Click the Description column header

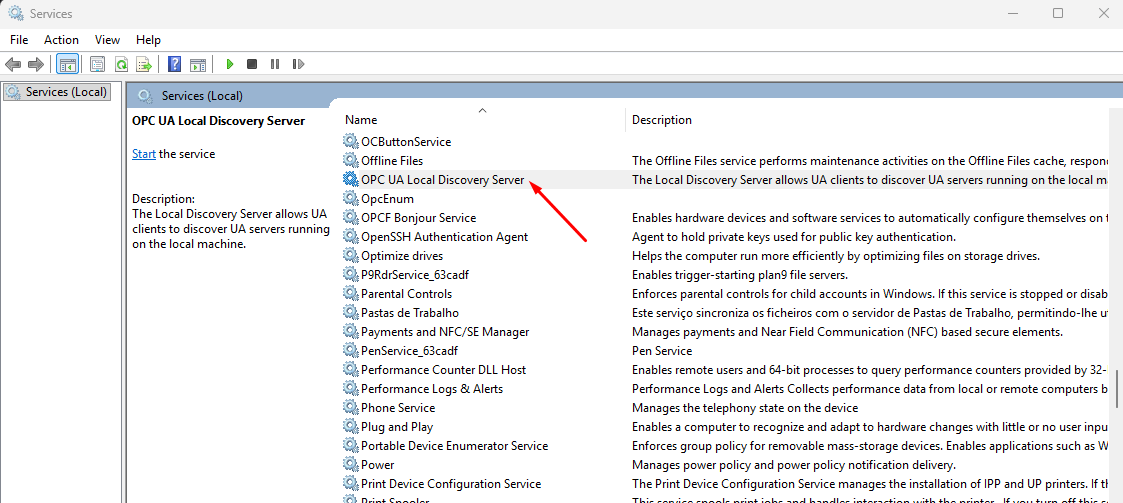pyautogui.click(x=662, y=120)
